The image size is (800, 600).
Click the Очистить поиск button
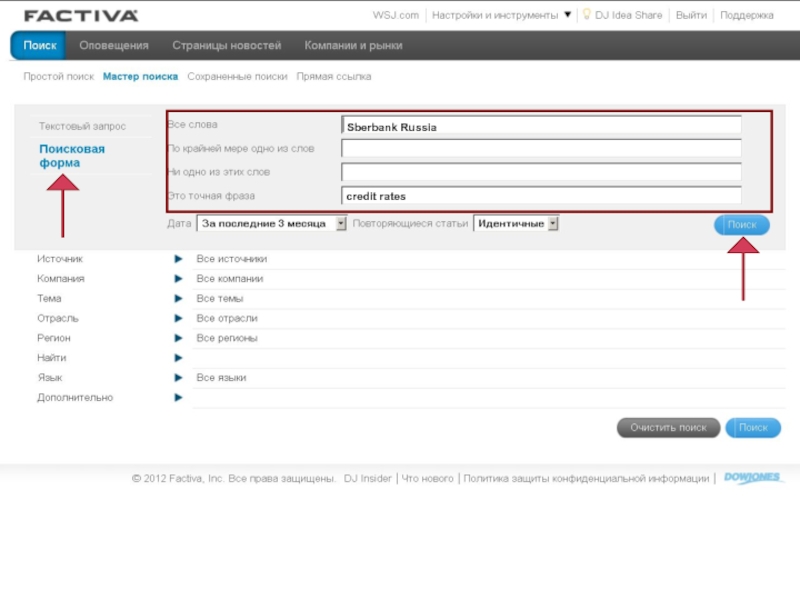point(668,428)
